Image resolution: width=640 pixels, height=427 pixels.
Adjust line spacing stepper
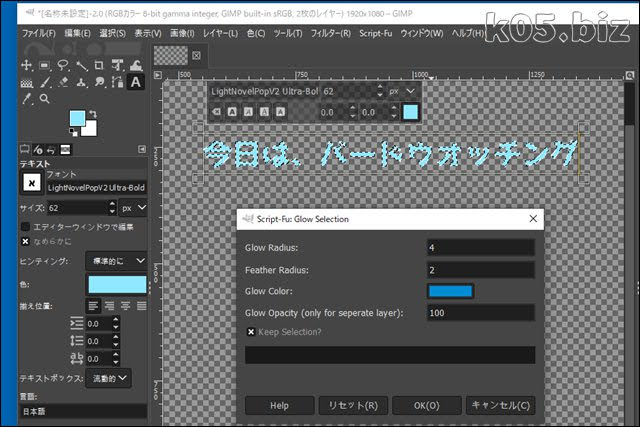coord(116,341)
